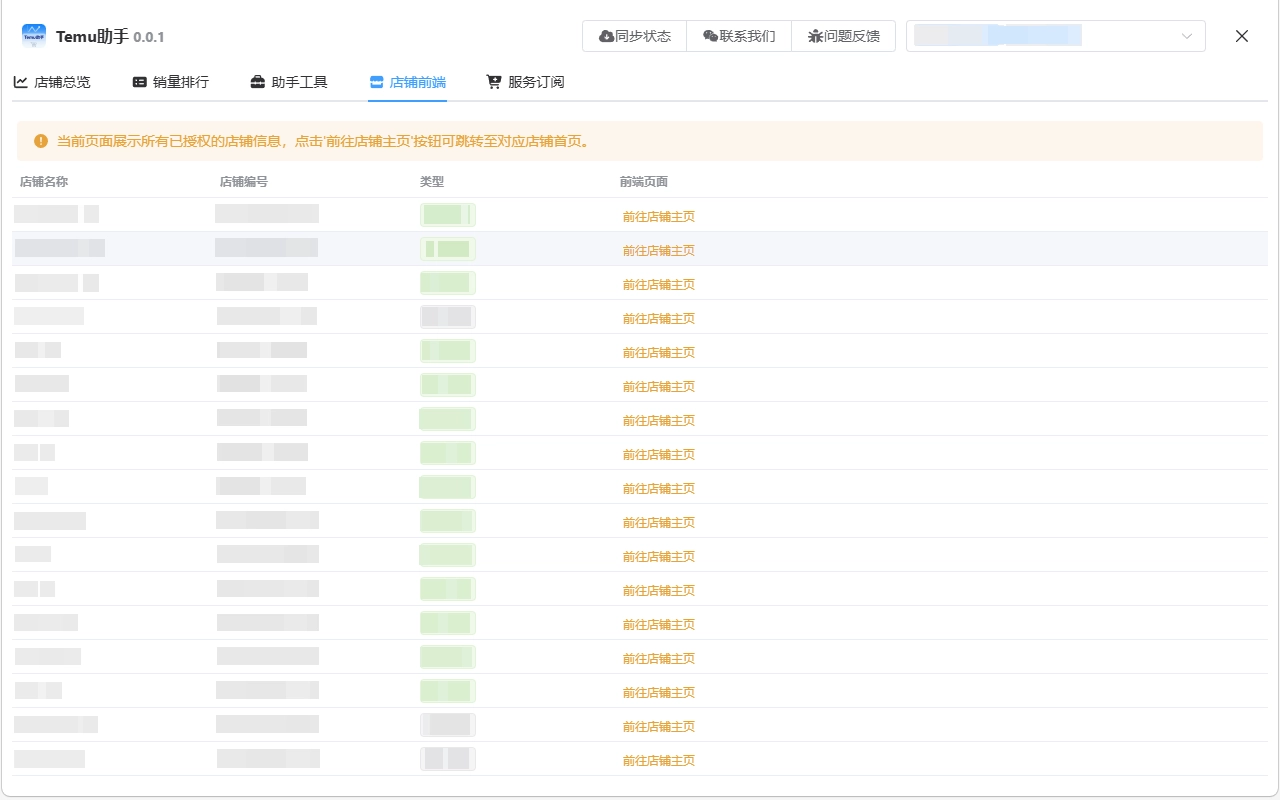Screen dimensions: 1280x800
Task: Select the 店铺前端 tab
Action: (x=407, y=82)
